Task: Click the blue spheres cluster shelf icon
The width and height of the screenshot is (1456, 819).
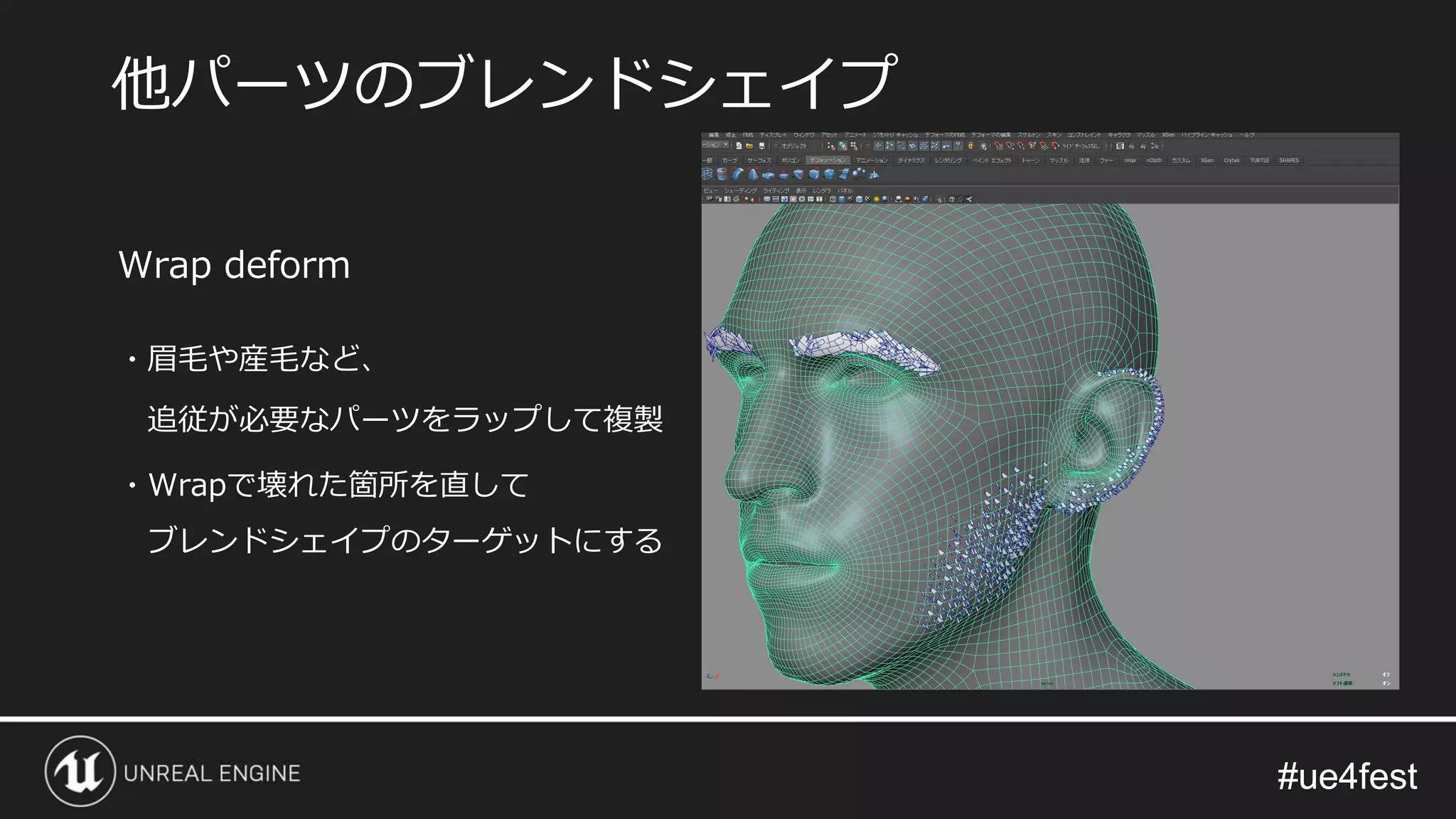Action: tap(858, 173)
